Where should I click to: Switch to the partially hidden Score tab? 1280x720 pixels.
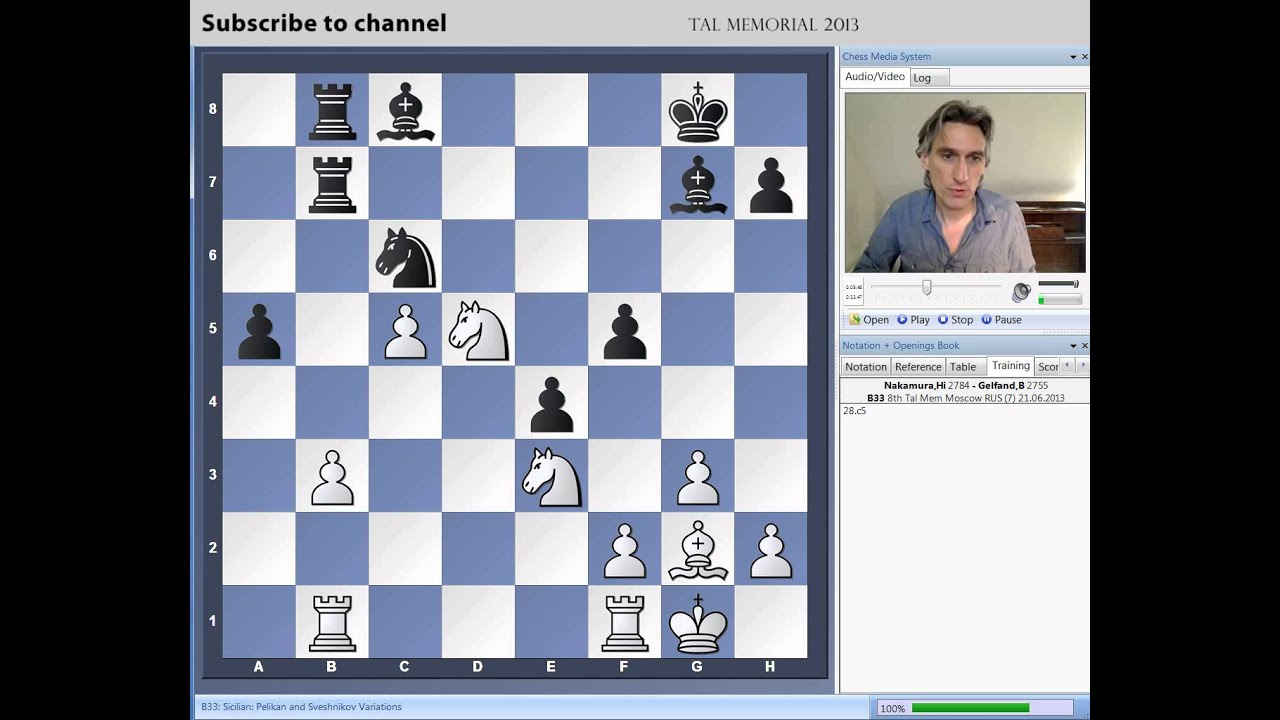(x=1047, y=367)
